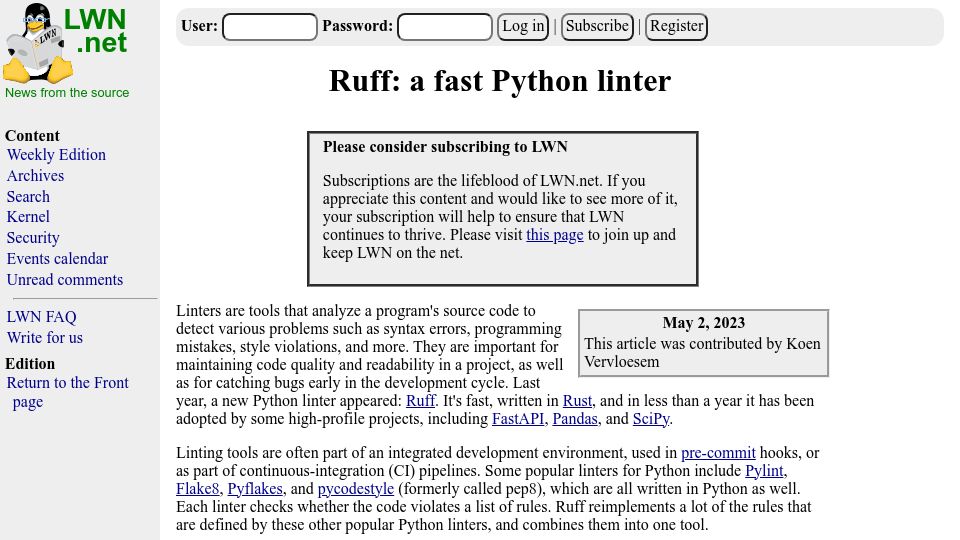Image resolution: width=960 pixels, height=540 pixels.
Task: Open the Search sidebar link
Action: (x=28, y=197)
